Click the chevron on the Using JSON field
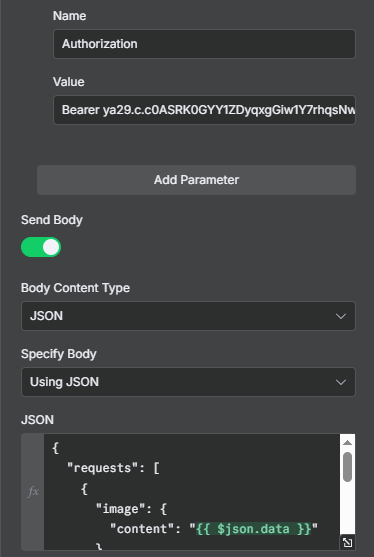Screen dimensions: 374x557 [x=341, y=382]
